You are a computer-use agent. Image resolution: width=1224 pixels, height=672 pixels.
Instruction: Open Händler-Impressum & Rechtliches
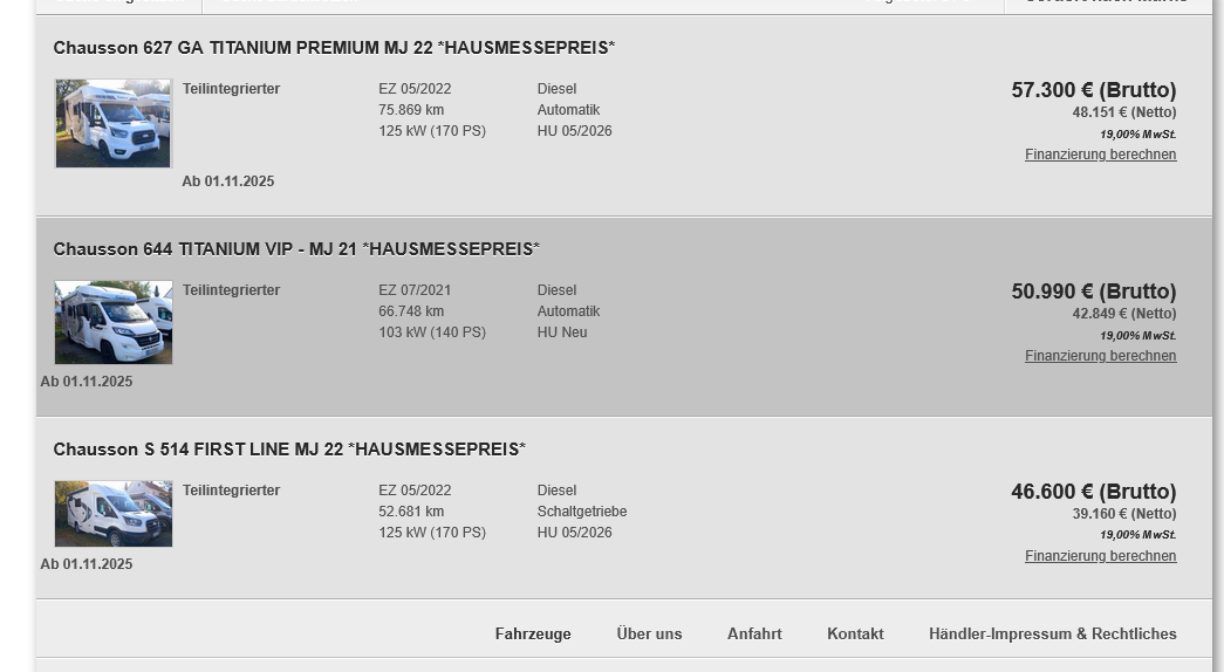(1052, 633)
